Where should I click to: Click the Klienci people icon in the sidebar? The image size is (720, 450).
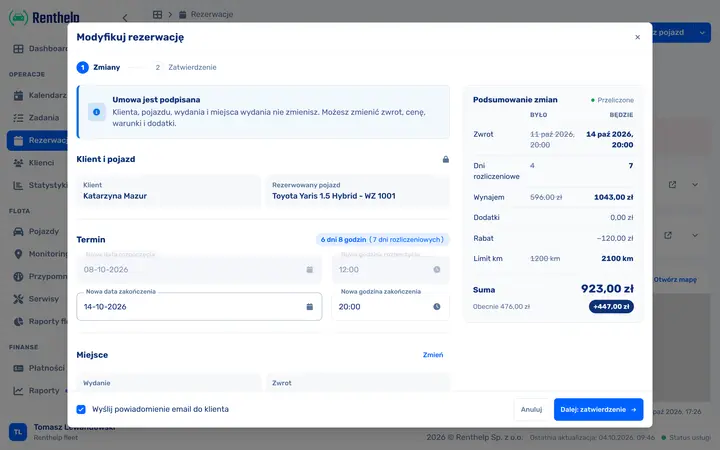pyautogui.click(x=18, y=163)
